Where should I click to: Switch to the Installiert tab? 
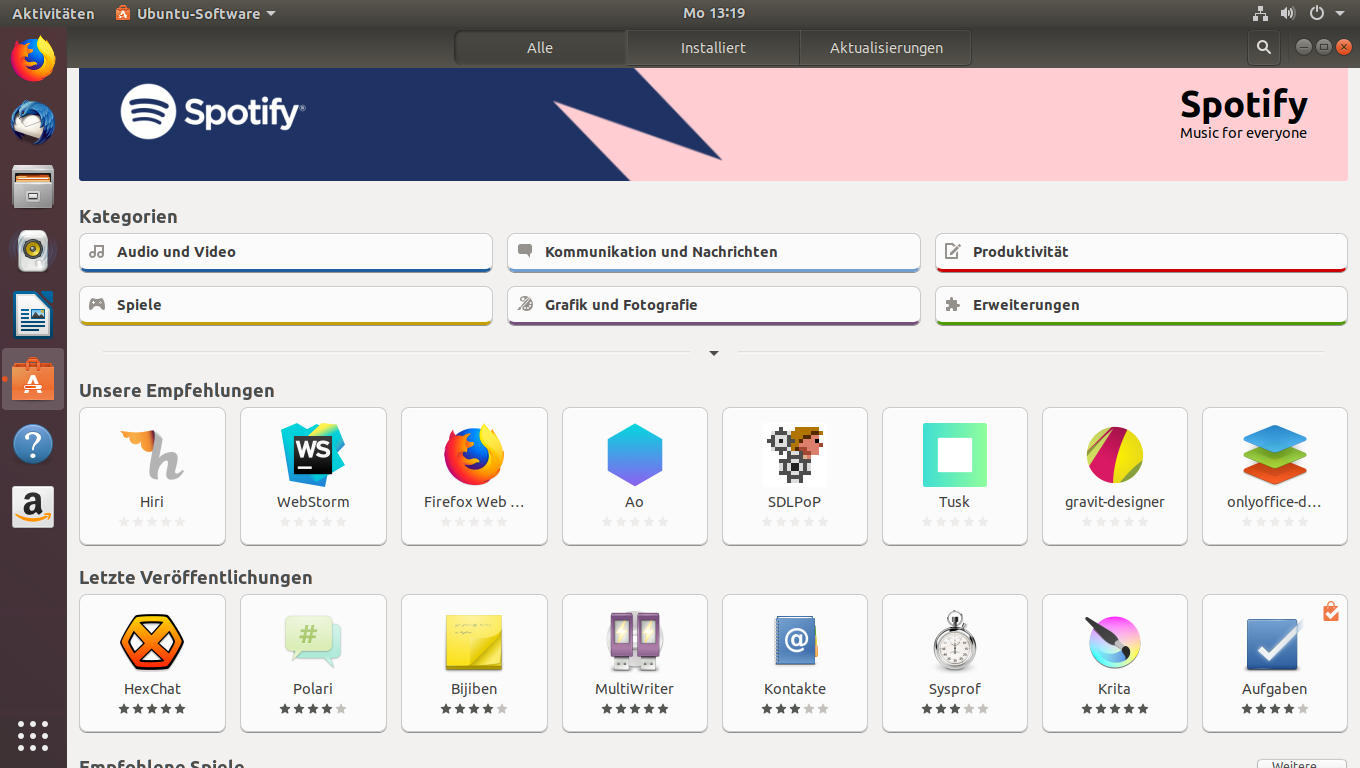pyautogui.click(x=713, y=47)
